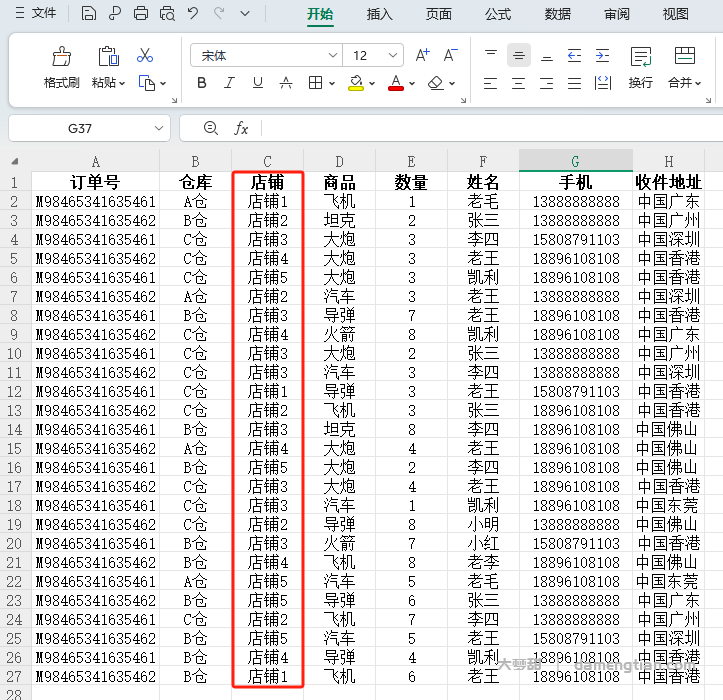
Task: Select column G header
Action: point(575,161)
